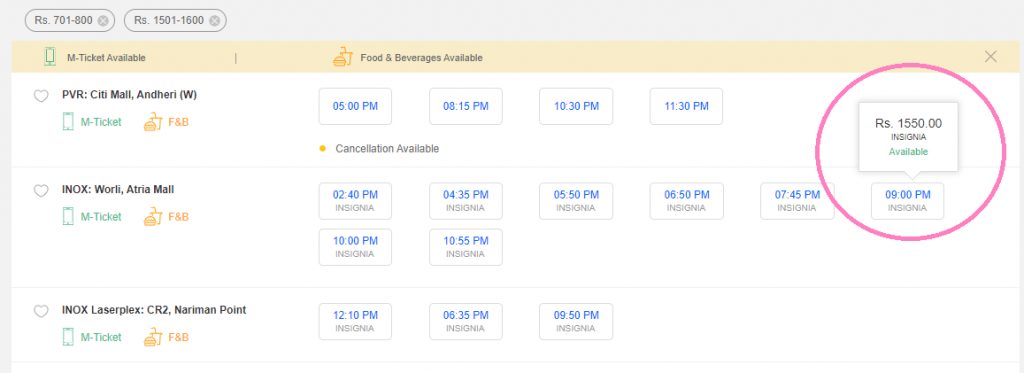Open PVR: Citi Mall, Andheri (W) cinema name
This screenshot has width=1024, height=373.
pos(129,95)
